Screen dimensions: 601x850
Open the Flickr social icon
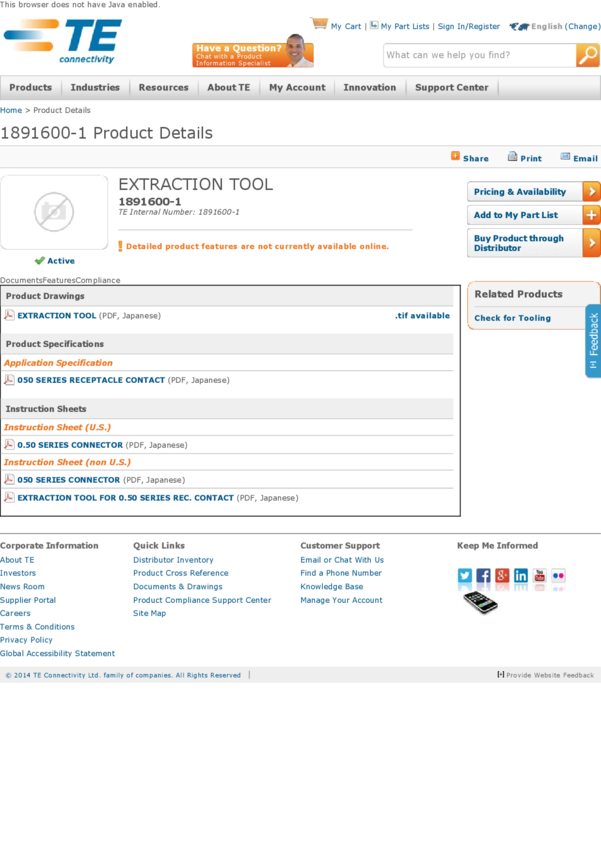pos(558,575)
